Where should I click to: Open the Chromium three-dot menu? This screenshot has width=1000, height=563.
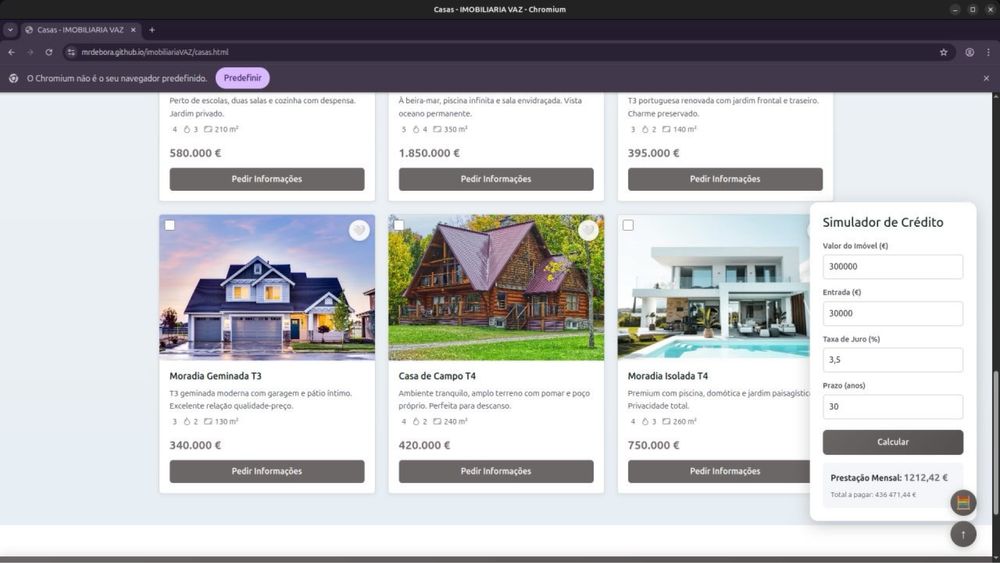coord(988,52)
